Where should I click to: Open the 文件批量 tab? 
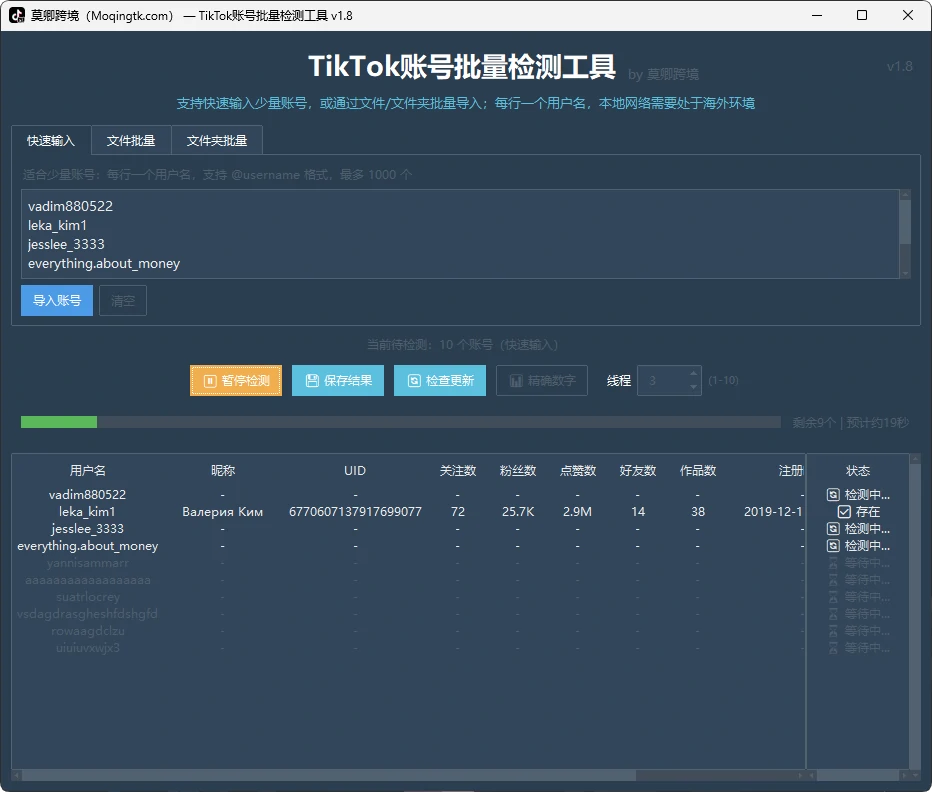tap(131, 140)
